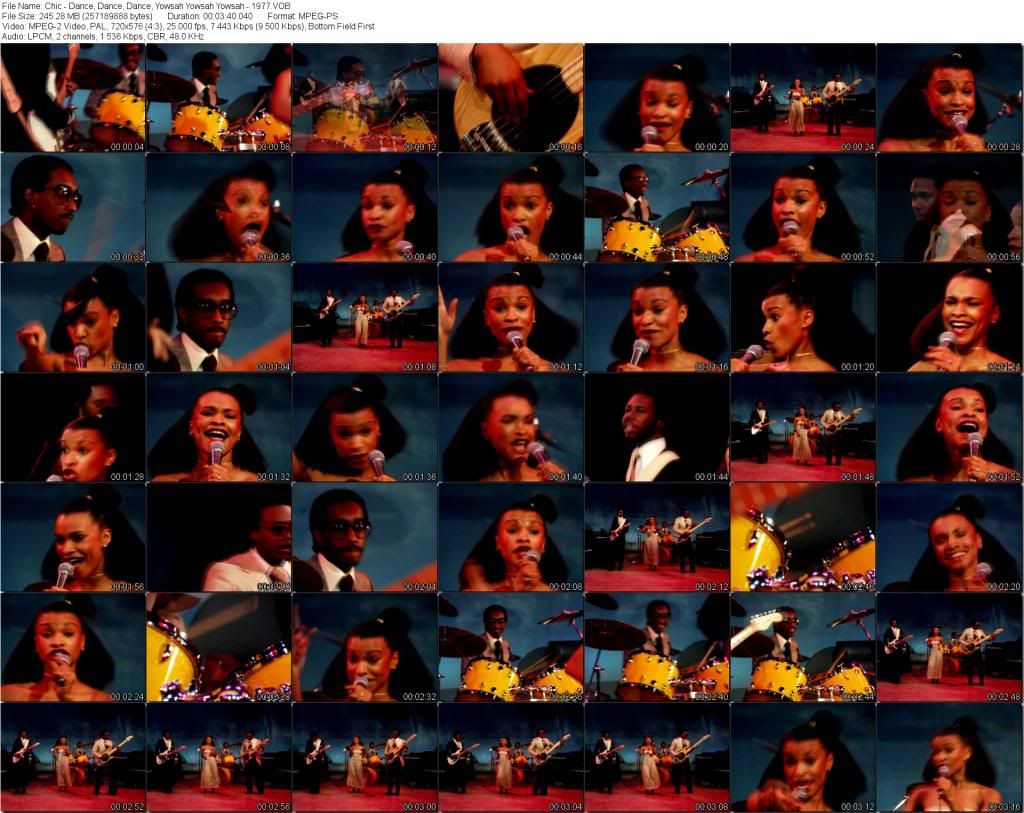Click the thumbnail timestamped 00:01:12

[x=511, y=318]
